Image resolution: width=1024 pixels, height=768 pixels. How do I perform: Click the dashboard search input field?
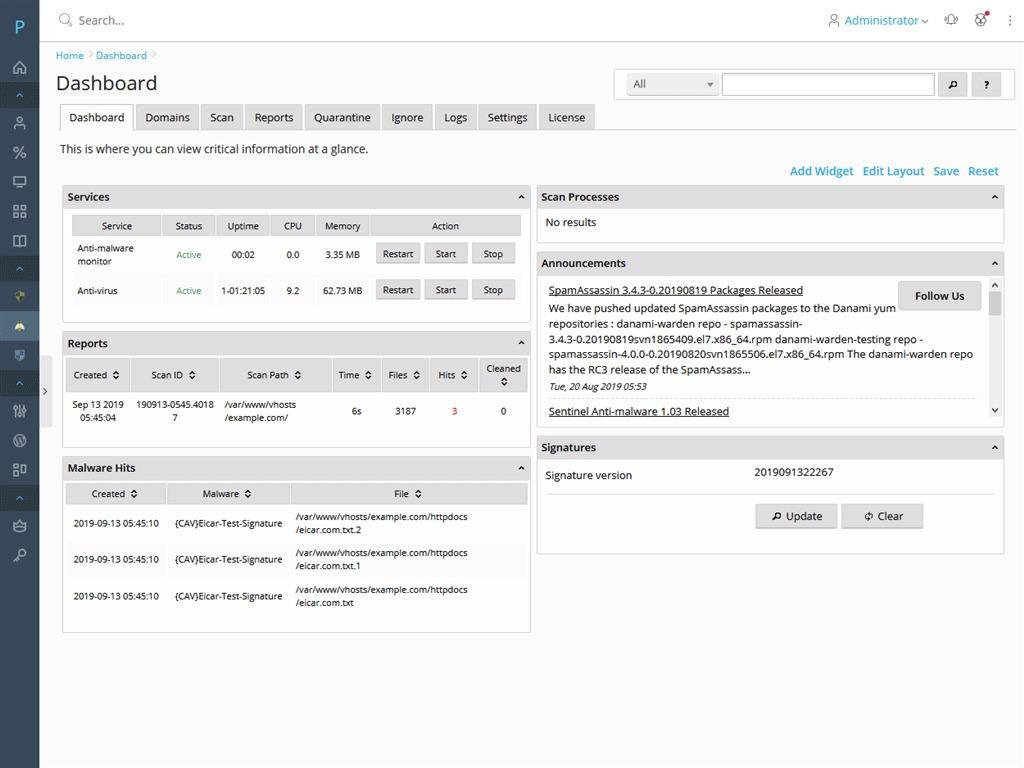[x=828, y=85]
